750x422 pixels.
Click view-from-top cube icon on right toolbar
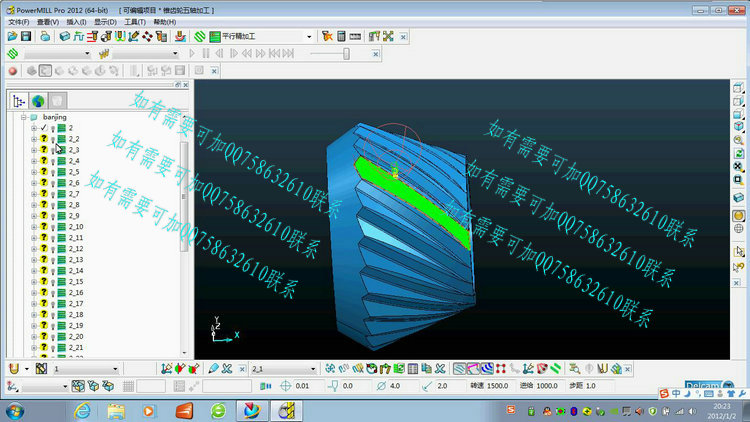(739, 88)
